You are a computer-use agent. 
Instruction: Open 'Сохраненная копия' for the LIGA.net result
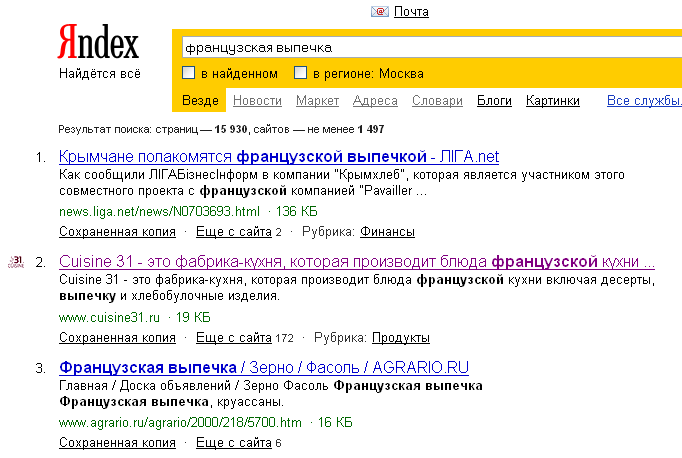[x=117, y=232]
